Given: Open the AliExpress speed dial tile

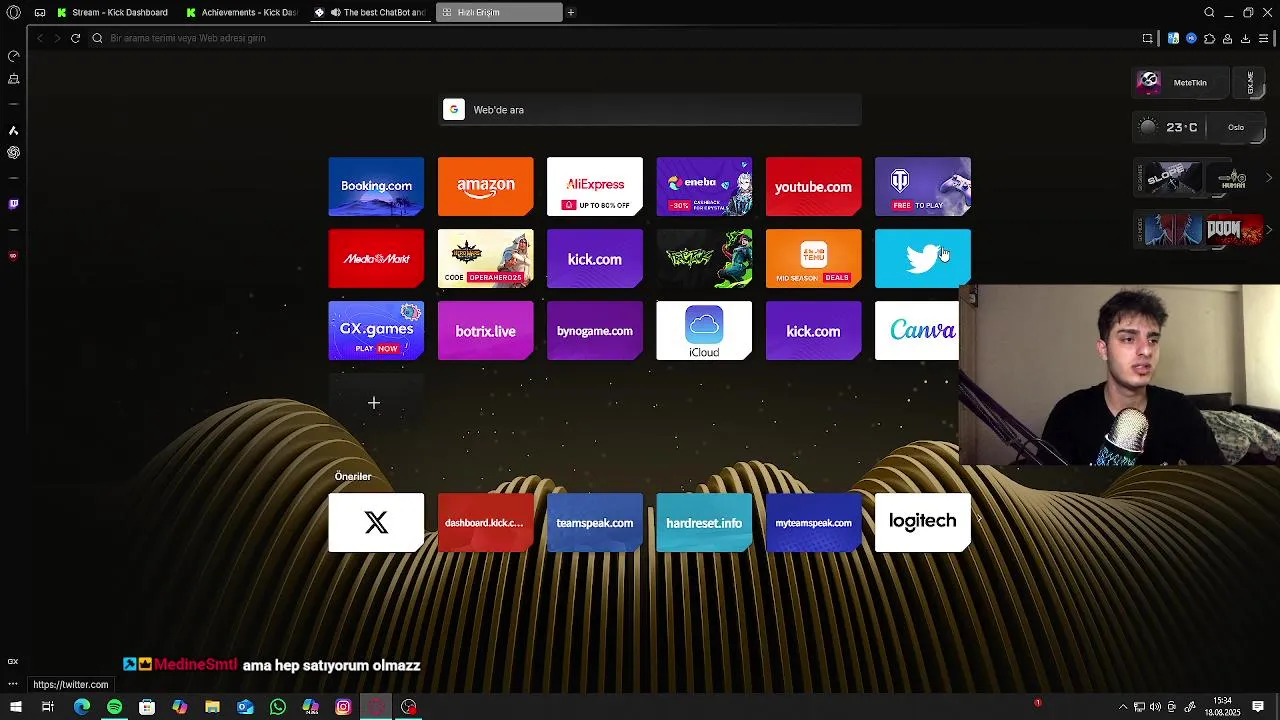Looking at the screenshot, I should 595,186.
